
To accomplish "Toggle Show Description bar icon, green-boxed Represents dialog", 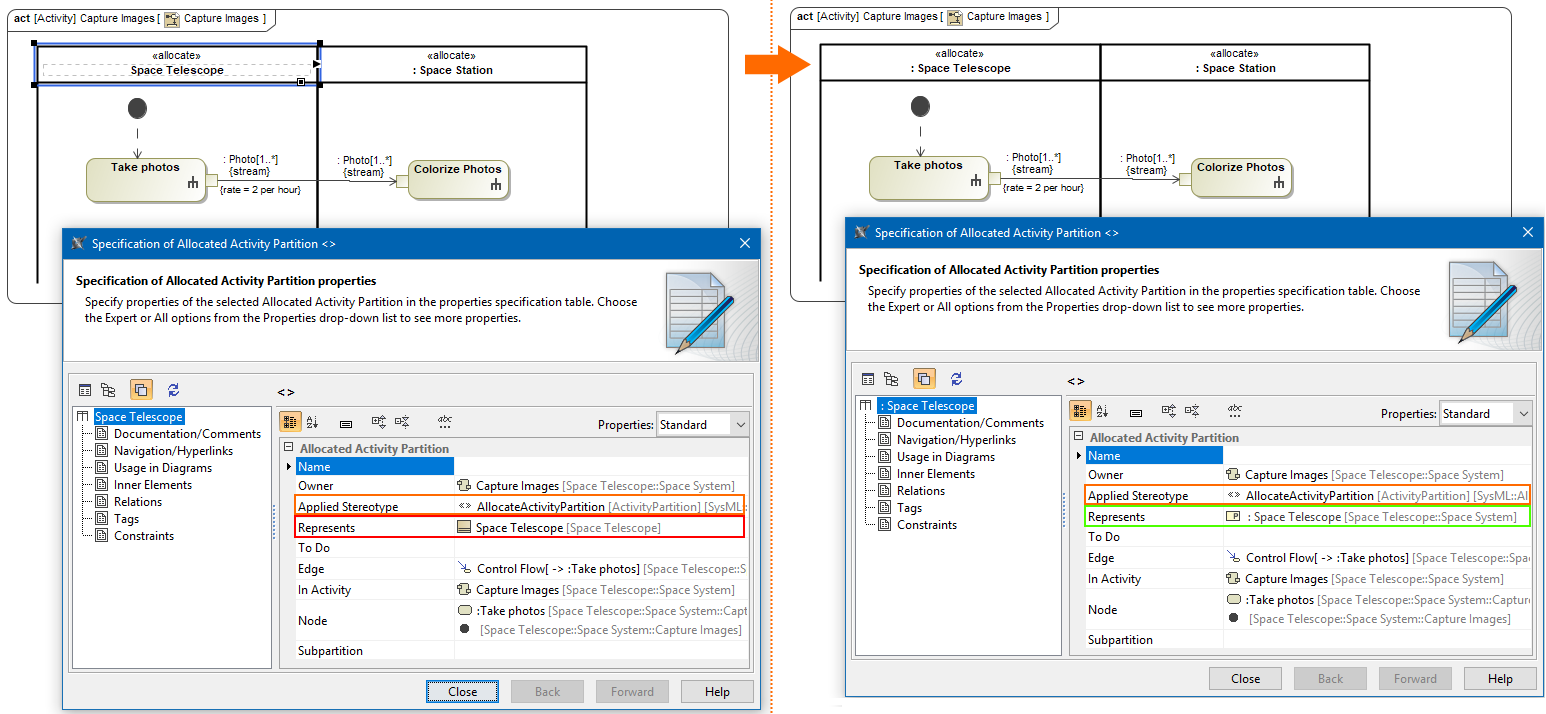I will pos(1136,412).
